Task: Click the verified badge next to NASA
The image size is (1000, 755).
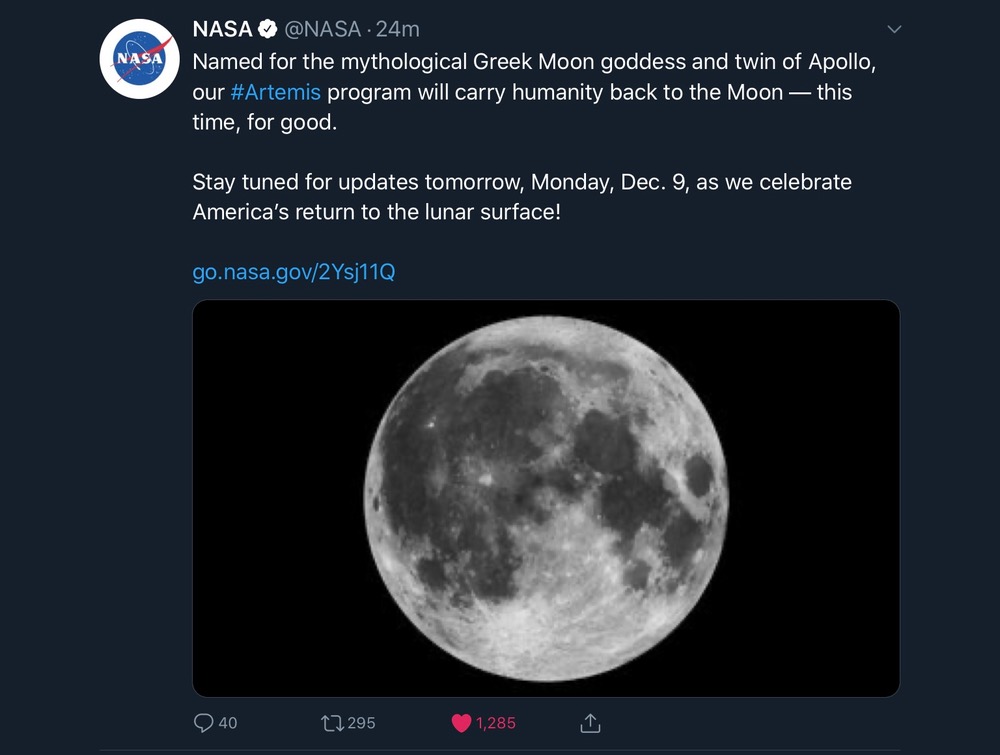Action: [265, 30]
